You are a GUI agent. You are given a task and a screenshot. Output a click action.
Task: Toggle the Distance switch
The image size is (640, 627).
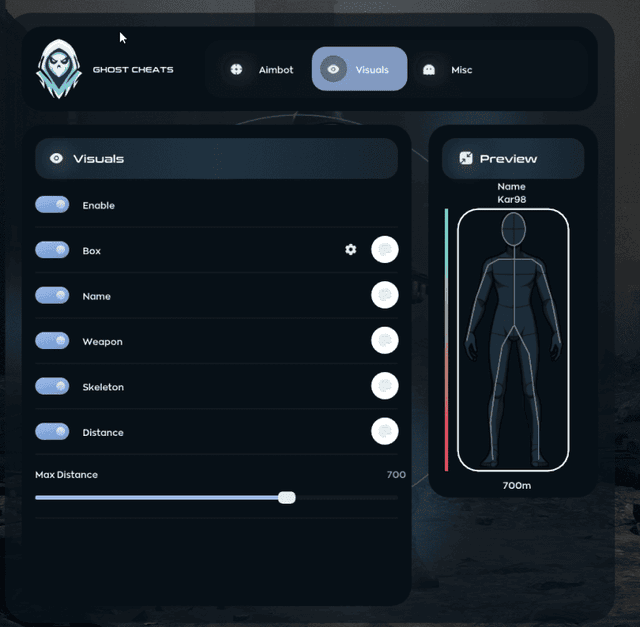pyautogui.click(x=52, y=432)
